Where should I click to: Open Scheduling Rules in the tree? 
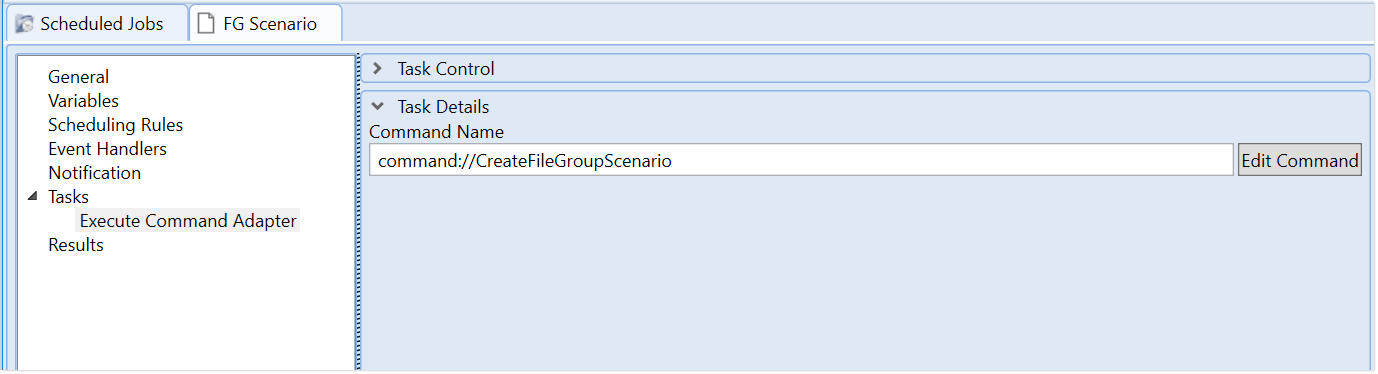coord(115,125)
